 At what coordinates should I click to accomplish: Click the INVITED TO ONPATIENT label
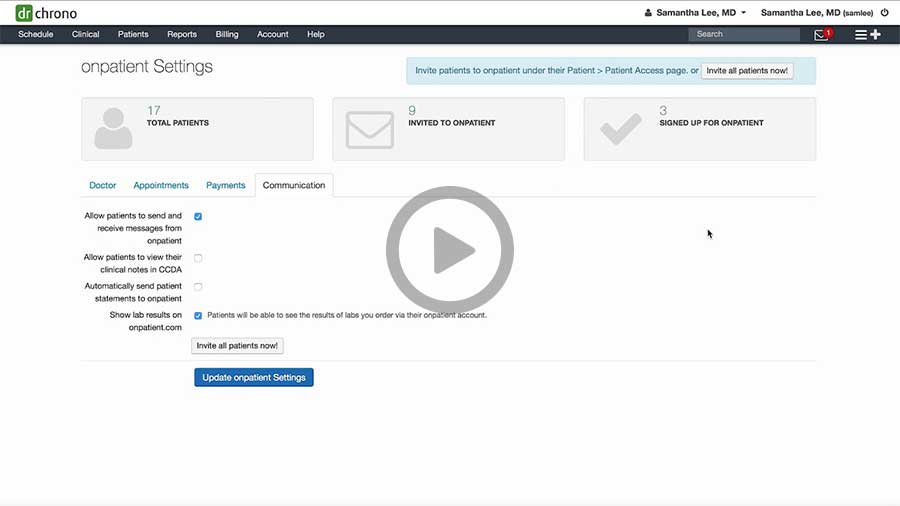452,123
